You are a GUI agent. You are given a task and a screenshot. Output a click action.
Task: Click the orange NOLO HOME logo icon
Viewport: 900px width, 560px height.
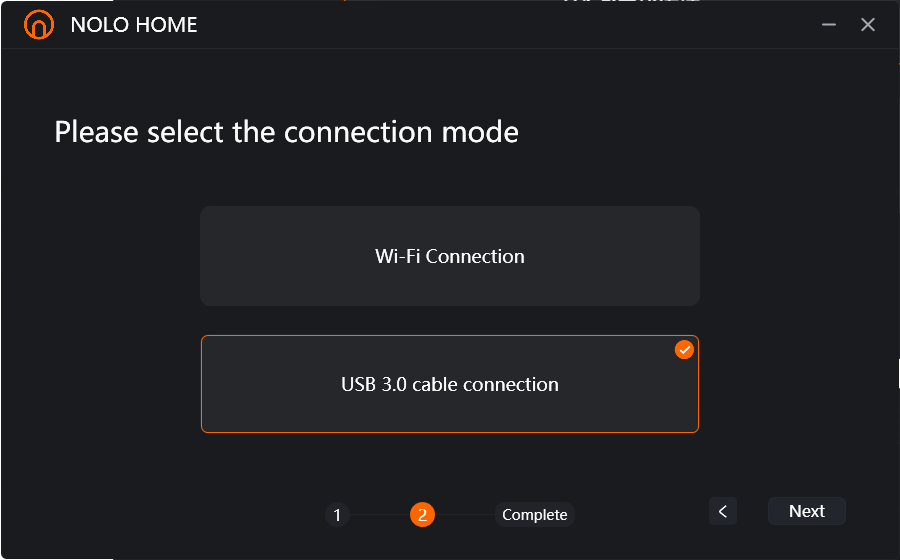pyautogui.click(x=39, y=25)
